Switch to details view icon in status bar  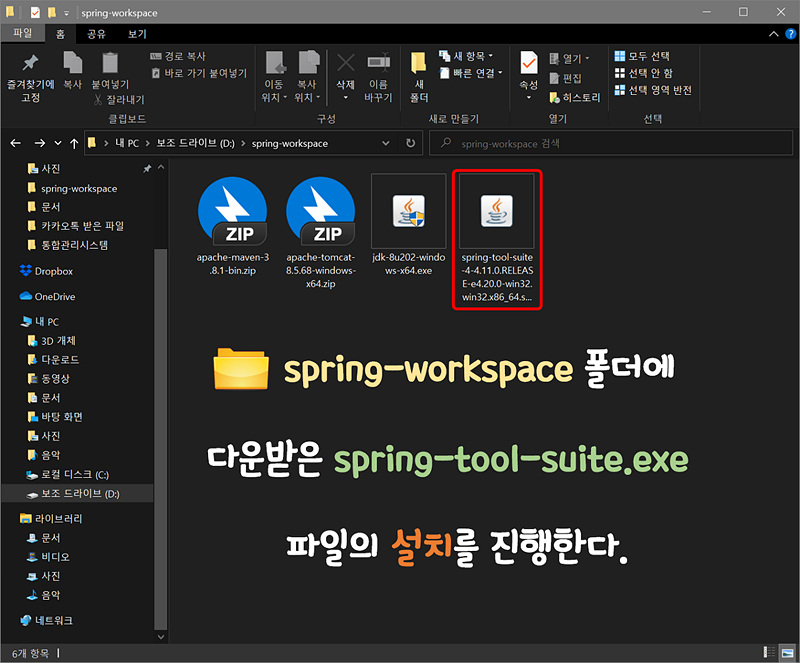point(769,652)
